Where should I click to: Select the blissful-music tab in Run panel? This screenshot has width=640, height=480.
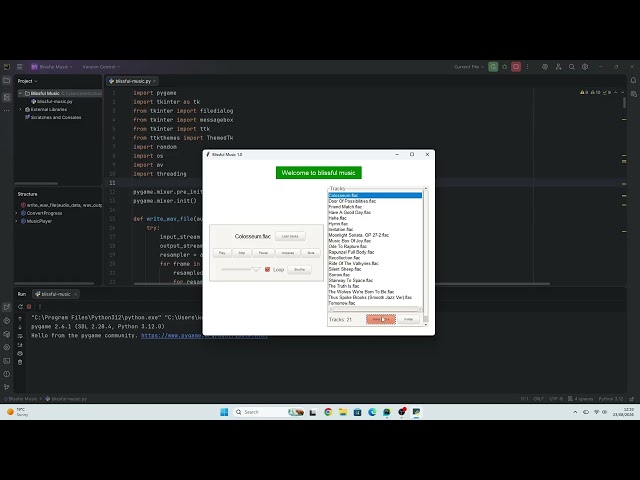[x=56, y=294]
